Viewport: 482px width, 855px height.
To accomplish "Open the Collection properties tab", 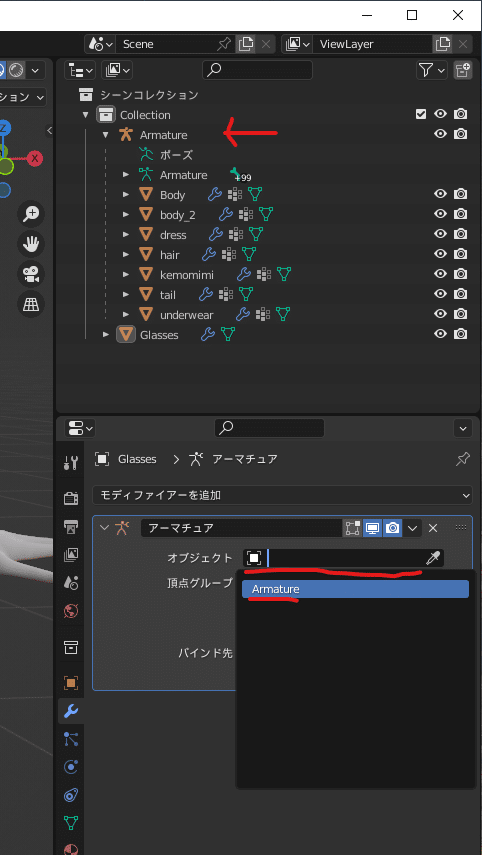I will click(x=71, y=647).
